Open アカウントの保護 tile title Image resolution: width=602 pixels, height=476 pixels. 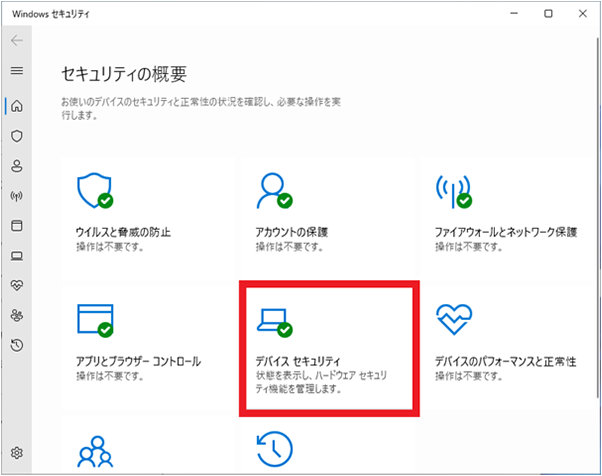pyautogui.click(x=292, y=232)
